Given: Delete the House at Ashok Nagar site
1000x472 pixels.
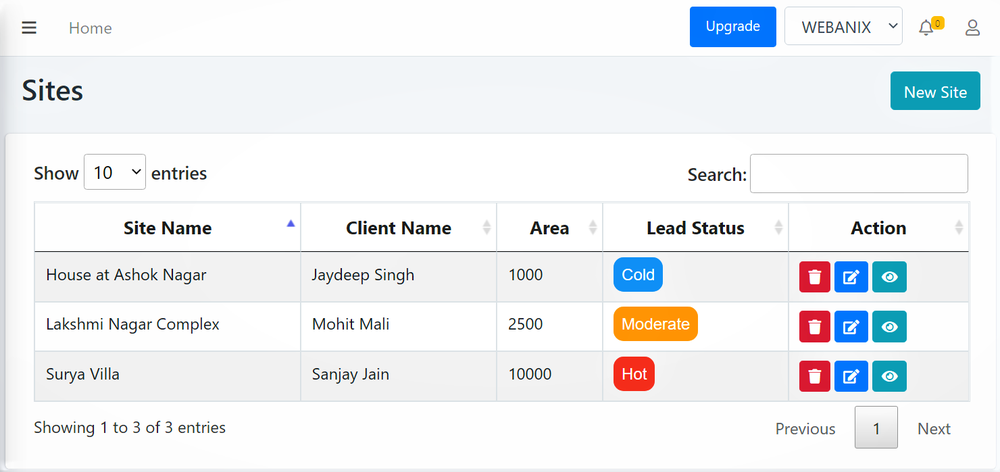Looking at the screenshot, I should (x=815, y=277).
